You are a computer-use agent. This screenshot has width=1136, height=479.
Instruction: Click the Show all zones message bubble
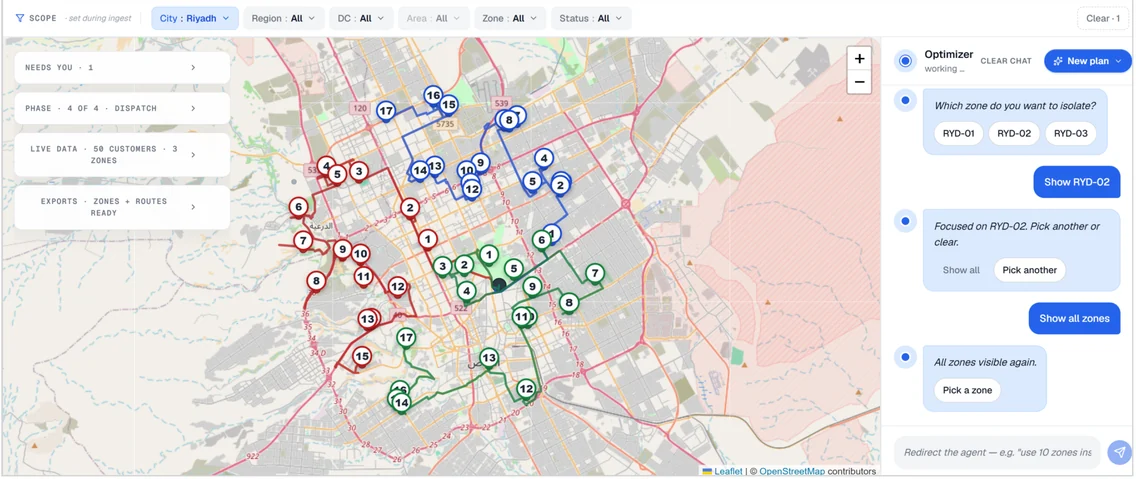point(1074,318)
